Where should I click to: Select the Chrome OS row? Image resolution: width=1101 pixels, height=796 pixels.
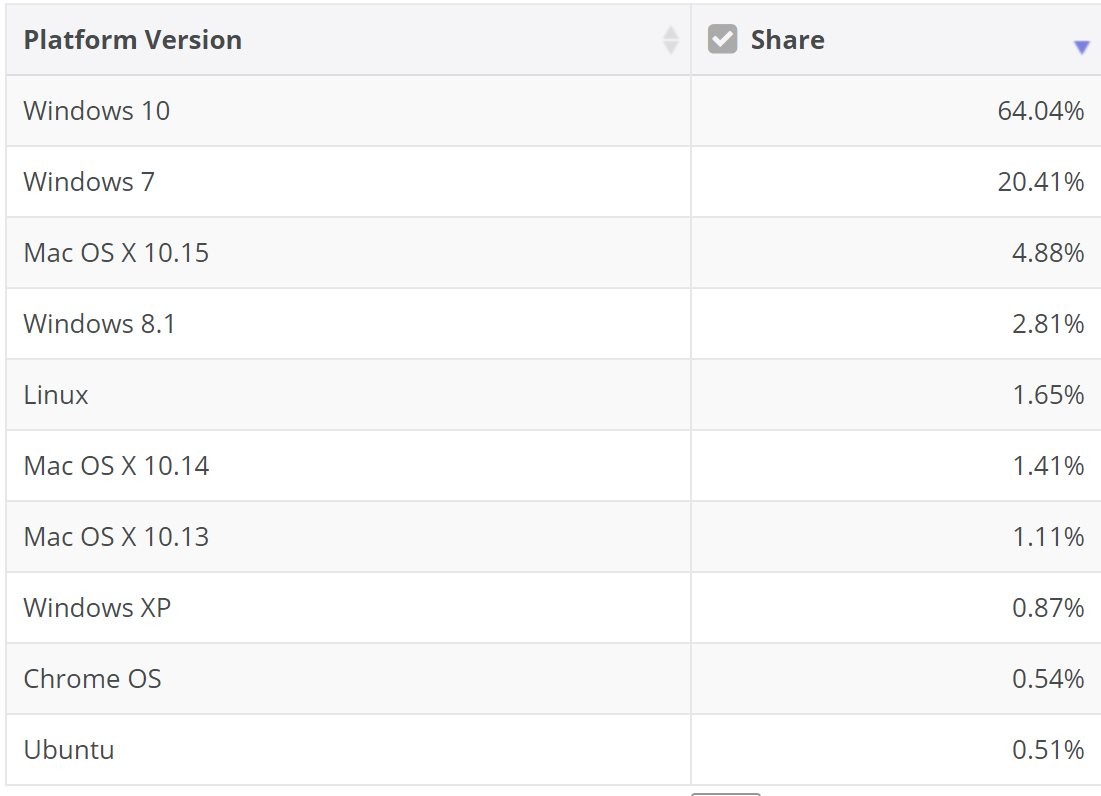[x=553, y=678]
